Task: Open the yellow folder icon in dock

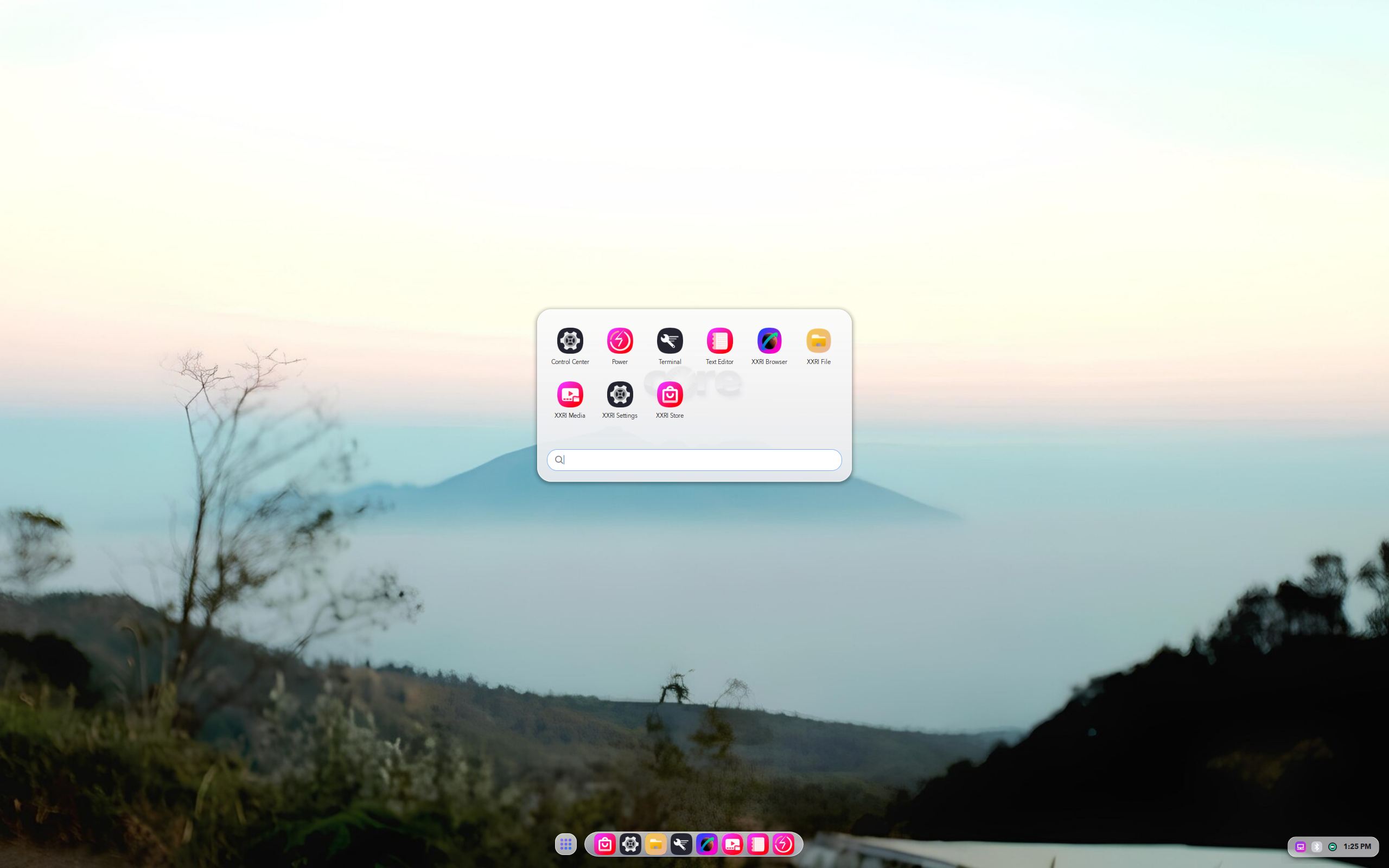Action: pyautogui.click(x=655, y=844)
